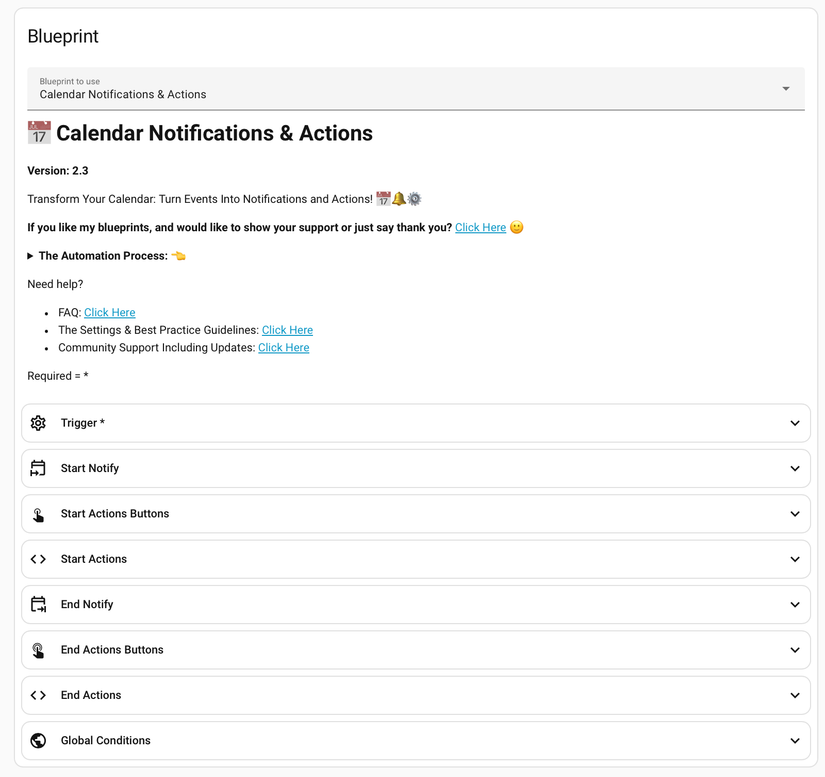
Task: Click the globe icon on Global Conditions
Action: point(38,740)
